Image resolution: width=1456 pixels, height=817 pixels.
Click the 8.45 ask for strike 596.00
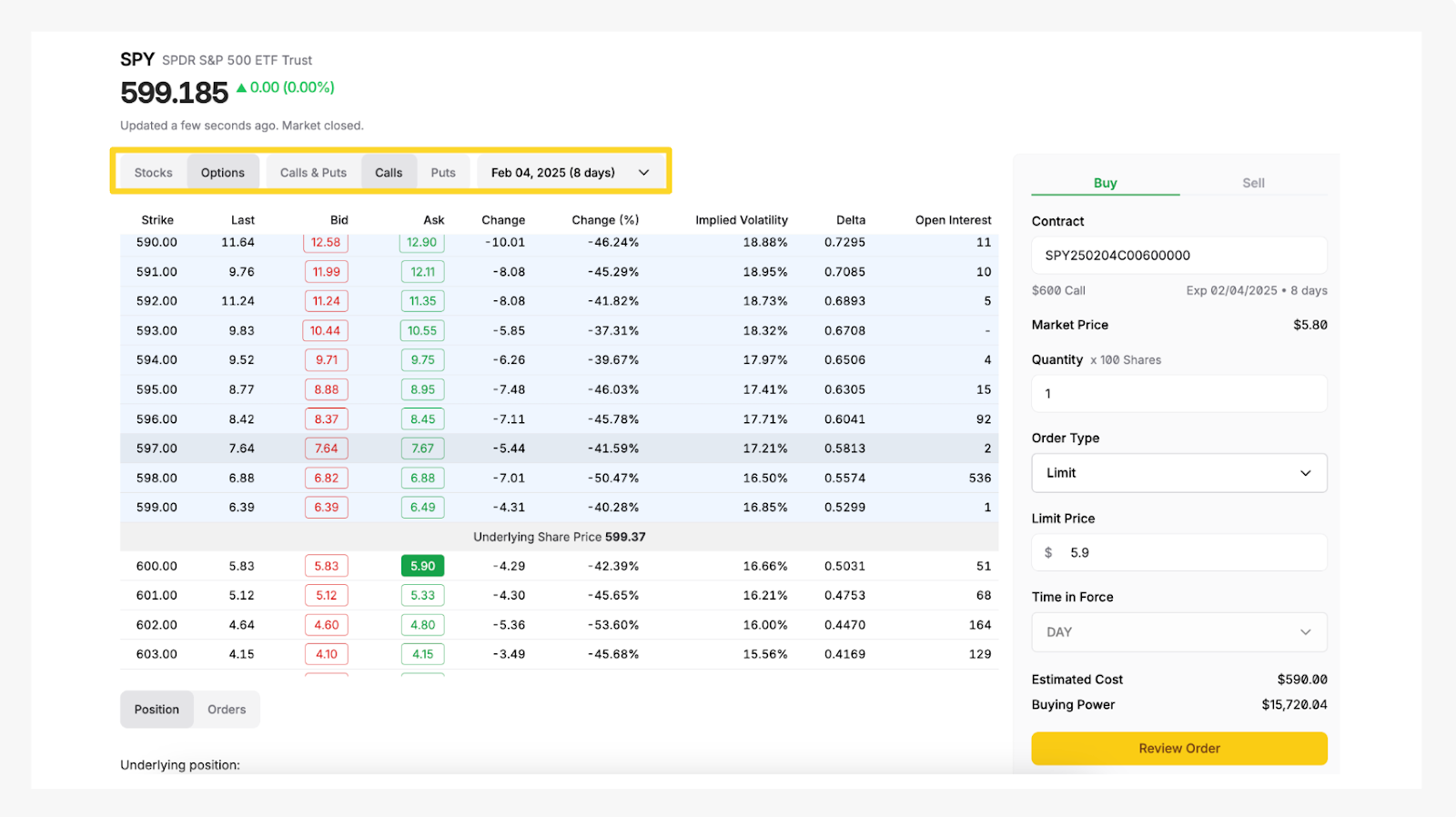pyautogui.click(x=422, y=419)
